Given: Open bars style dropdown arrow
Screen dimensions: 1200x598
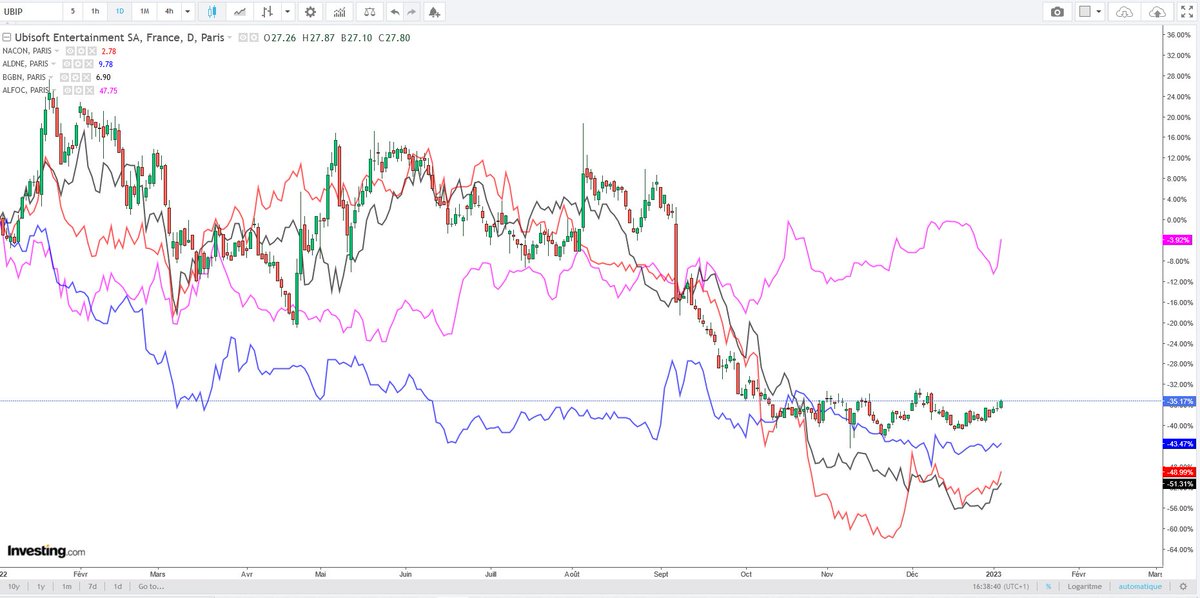Looking at the screenshot, I should (x=287, y=12).
